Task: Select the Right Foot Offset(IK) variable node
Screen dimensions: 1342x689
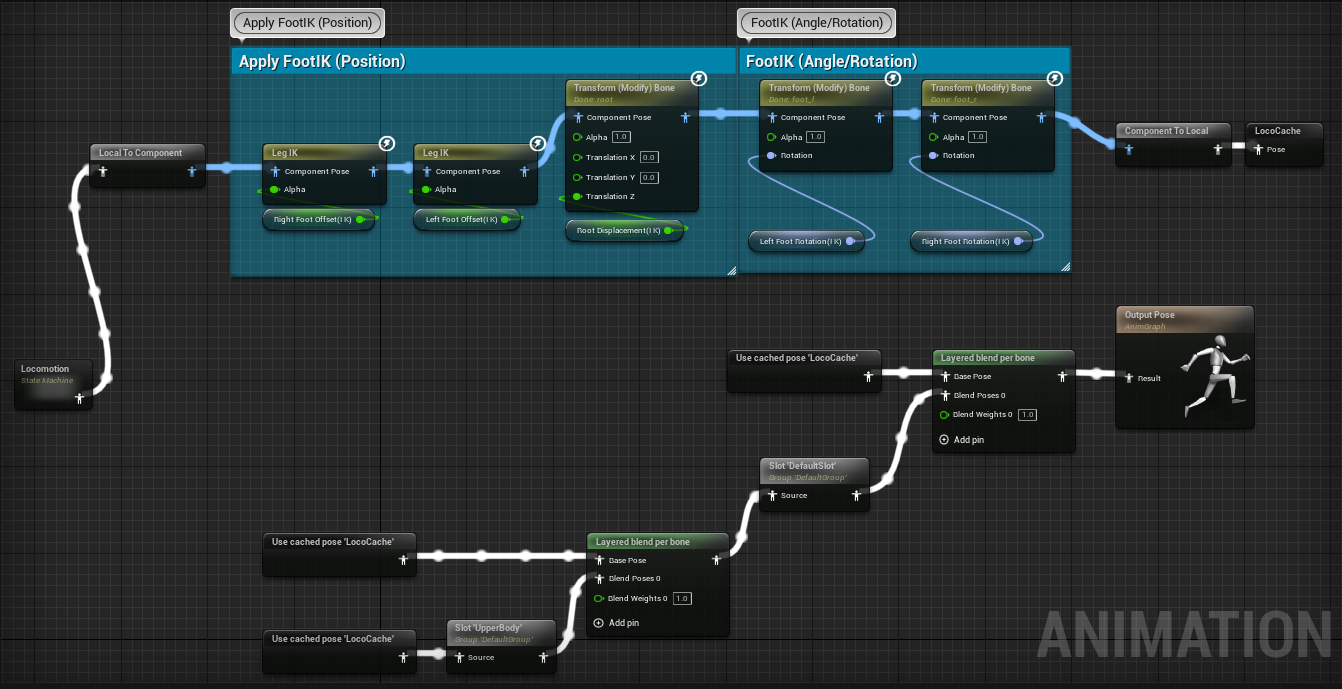Action: point(312,219)
